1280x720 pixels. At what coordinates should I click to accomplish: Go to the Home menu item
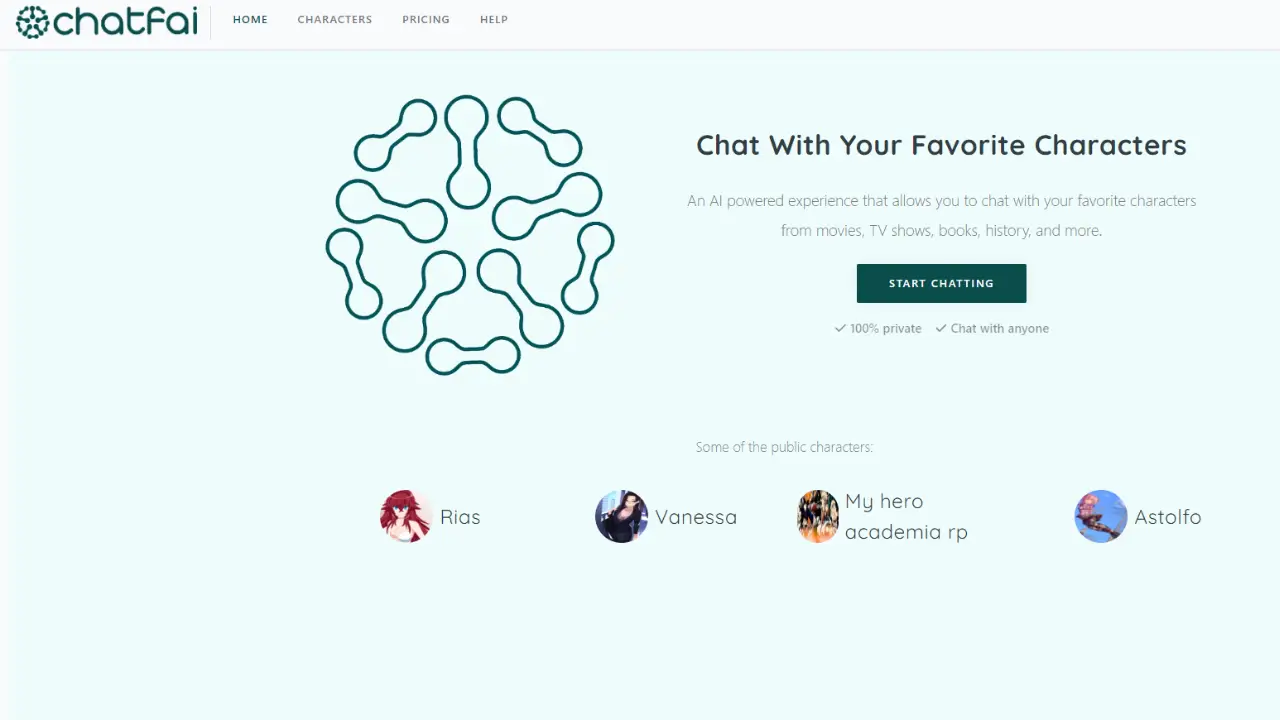250,19
